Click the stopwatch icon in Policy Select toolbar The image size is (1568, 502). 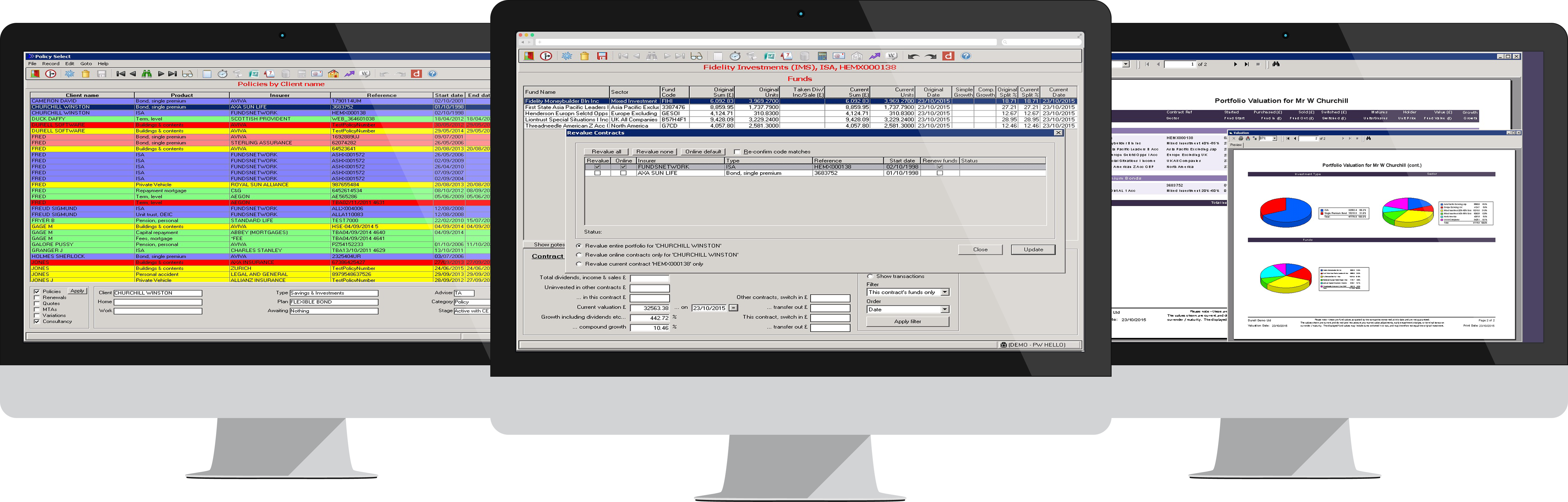pyautogui.click(x=223, y=74)
